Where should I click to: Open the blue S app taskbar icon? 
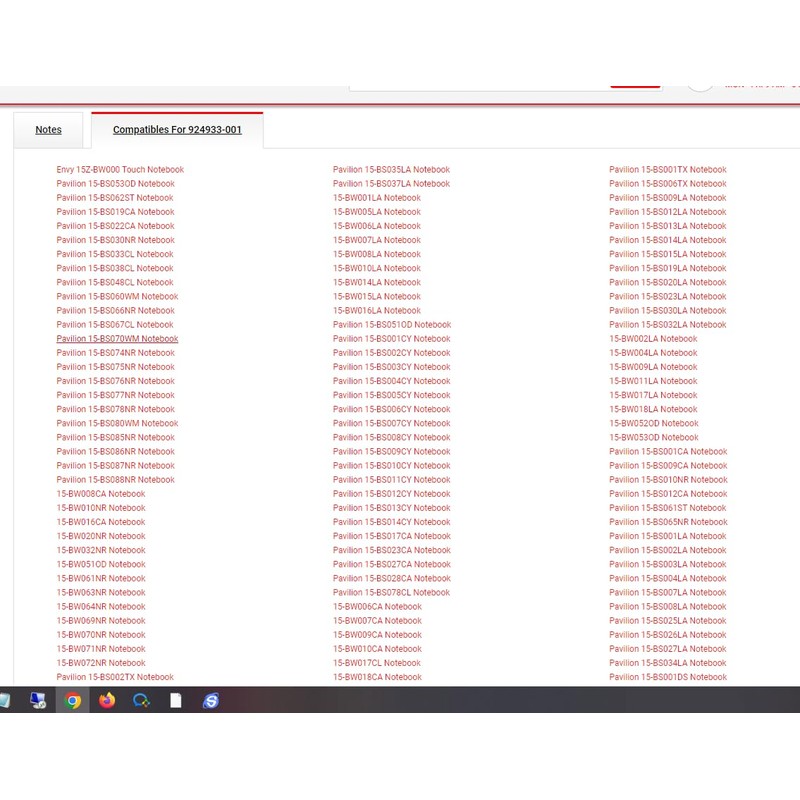point(210,700)
